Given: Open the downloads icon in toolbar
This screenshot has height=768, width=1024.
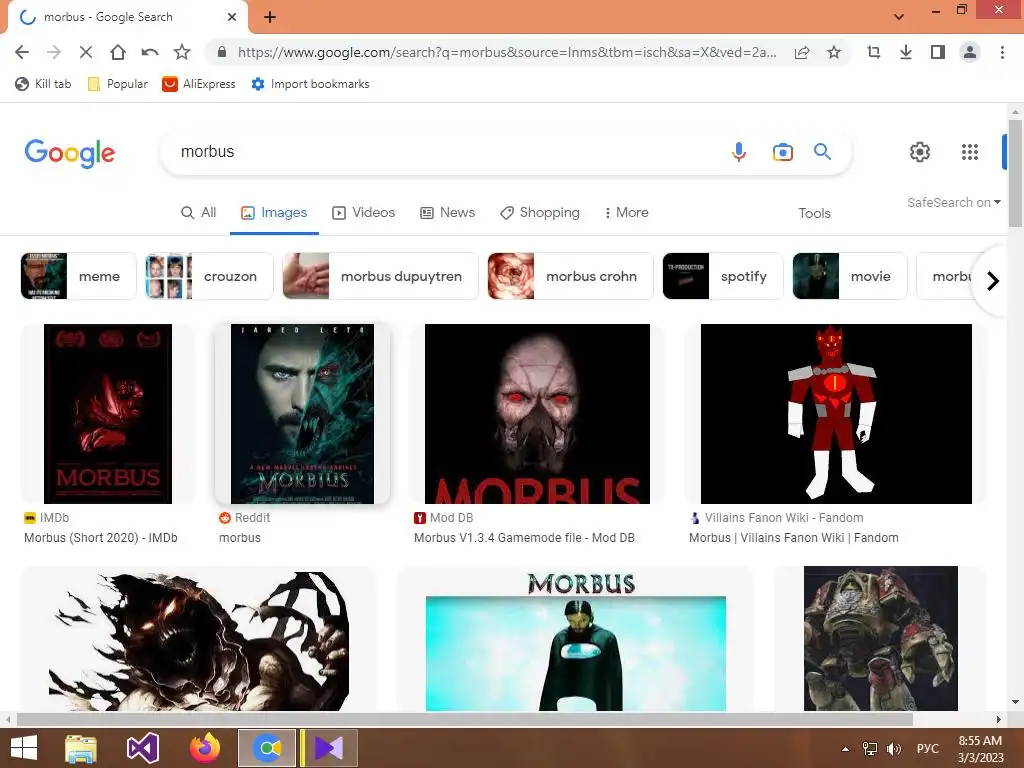Looking at the screenshot, I should coord(906,52).
